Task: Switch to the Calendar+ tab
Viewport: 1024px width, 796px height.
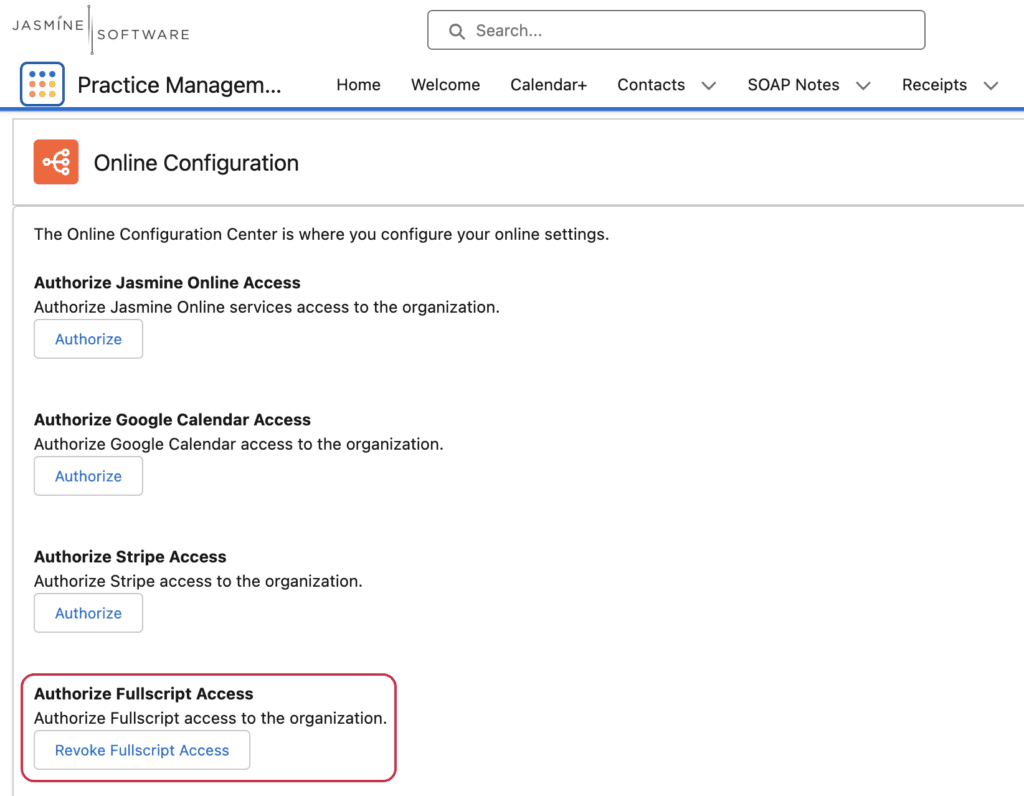Action: 549,85
